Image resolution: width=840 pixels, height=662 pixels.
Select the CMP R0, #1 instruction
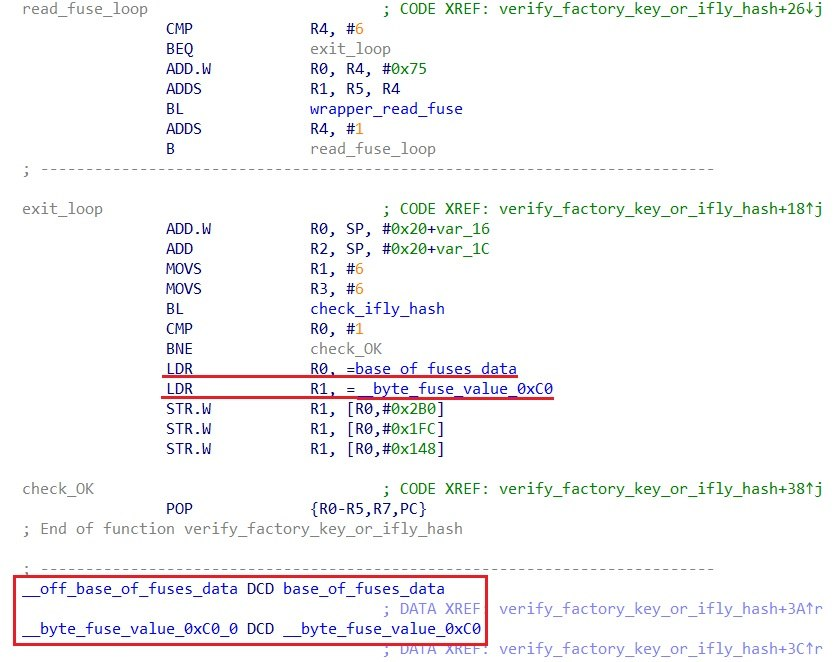point(265,329)
